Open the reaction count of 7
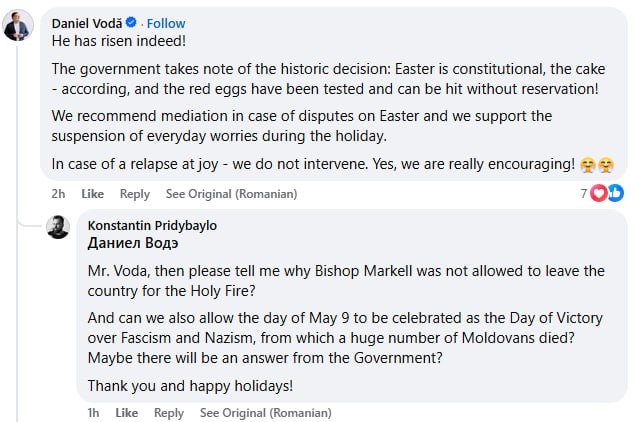Image resolution: width=637 pixels, height=422 pixels. coord(584,193)
